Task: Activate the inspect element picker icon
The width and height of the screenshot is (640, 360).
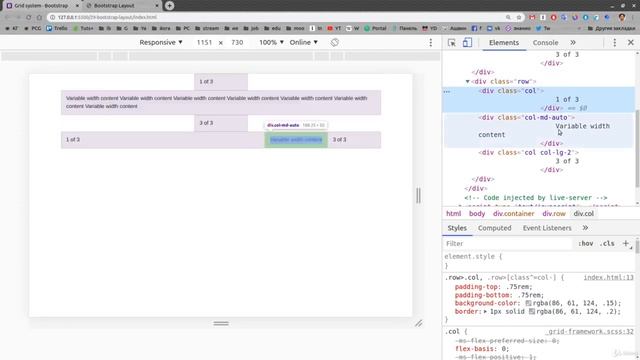Action: (x=452, y=42)
